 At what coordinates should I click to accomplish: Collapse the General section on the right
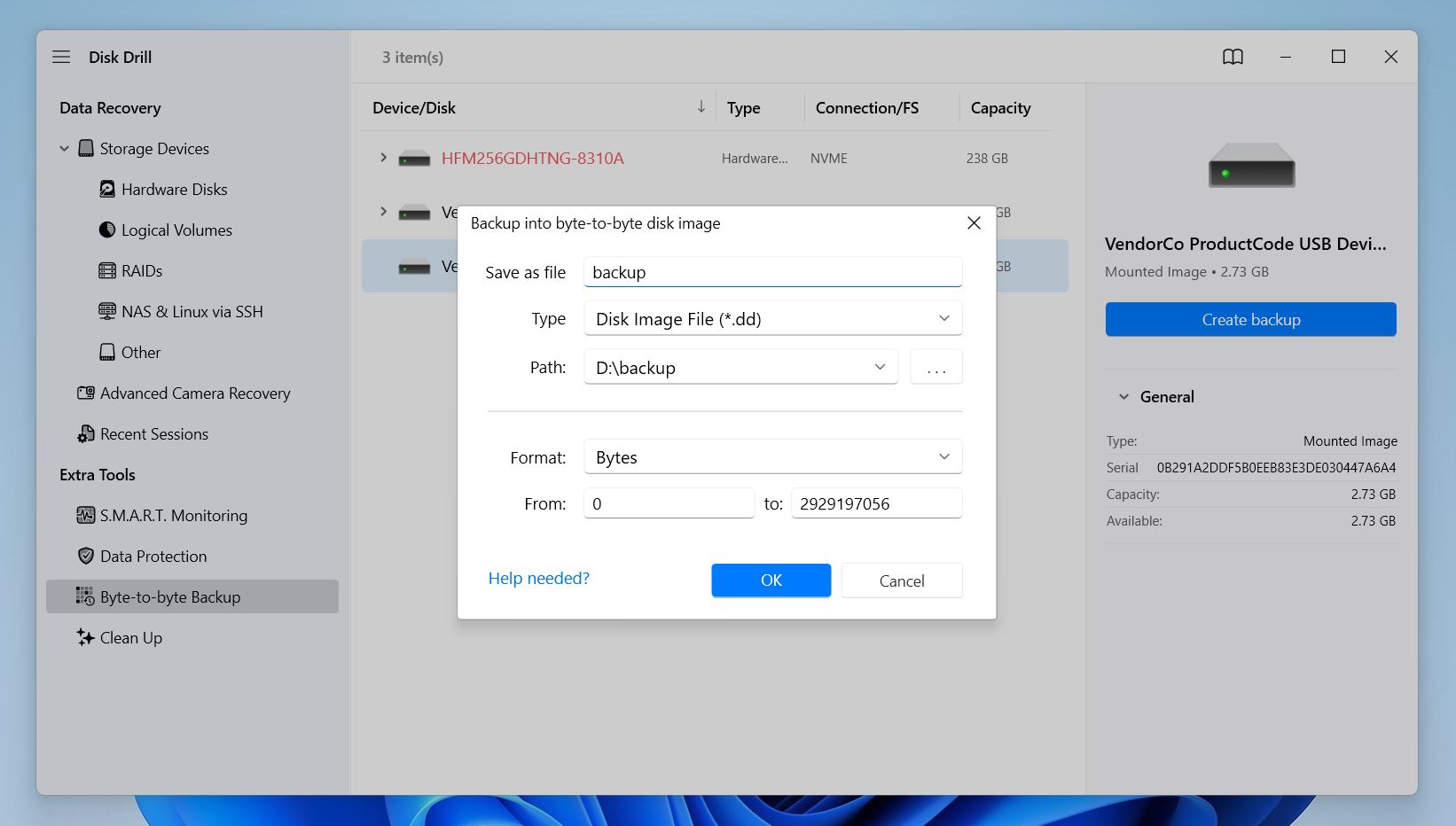(x=1123, y=396)
